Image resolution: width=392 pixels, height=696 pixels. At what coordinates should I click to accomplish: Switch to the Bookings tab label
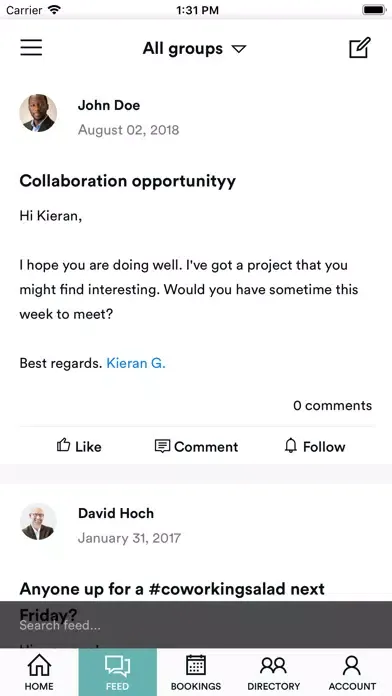[x=196, y=686]
